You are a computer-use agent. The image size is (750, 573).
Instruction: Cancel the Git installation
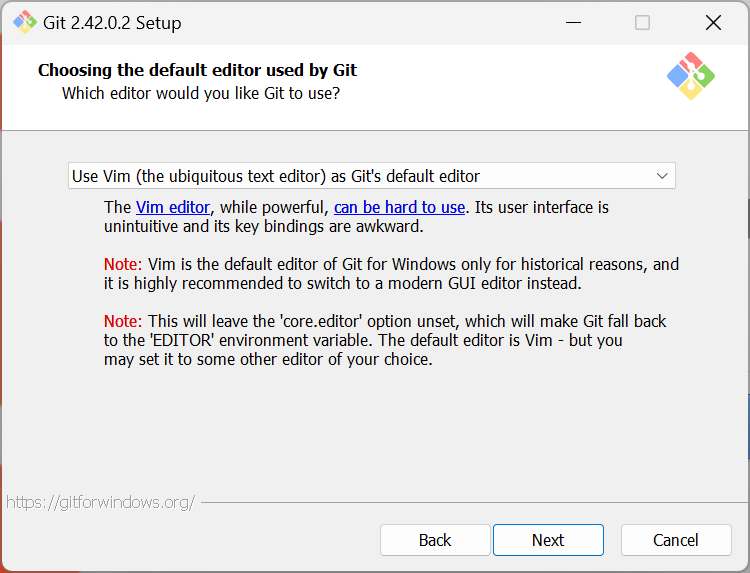pos(676,540)
